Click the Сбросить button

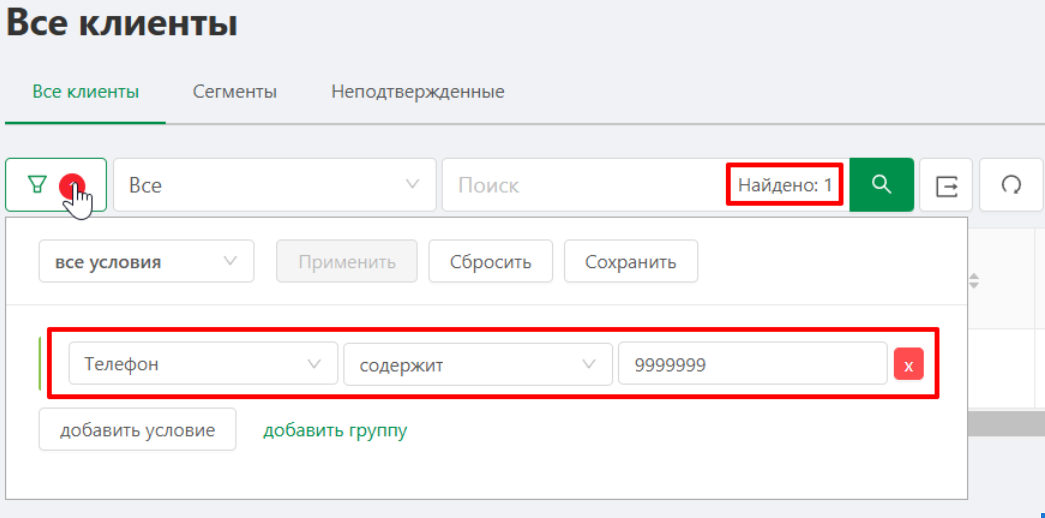click(x=491, y=261)
